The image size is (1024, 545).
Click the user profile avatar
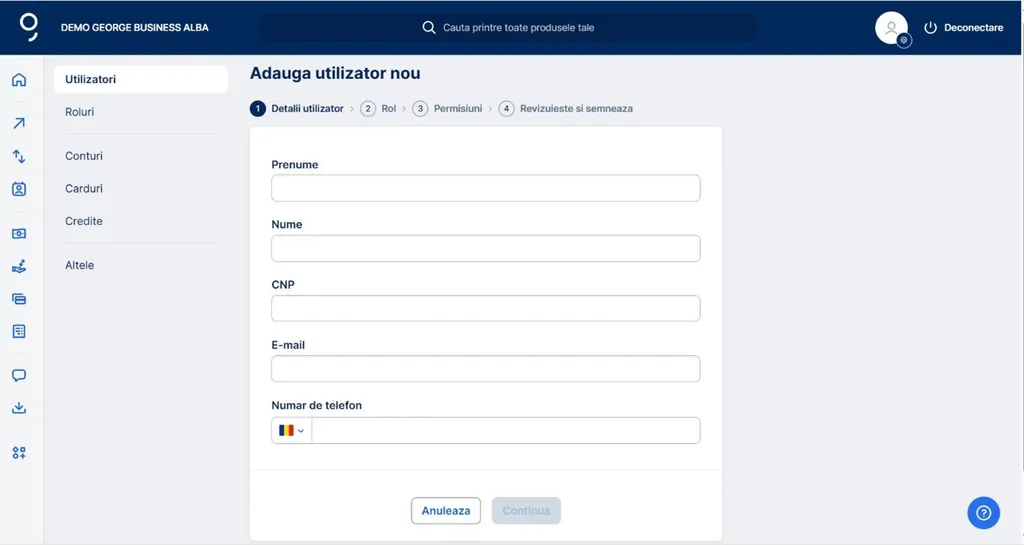coord(891,28)
